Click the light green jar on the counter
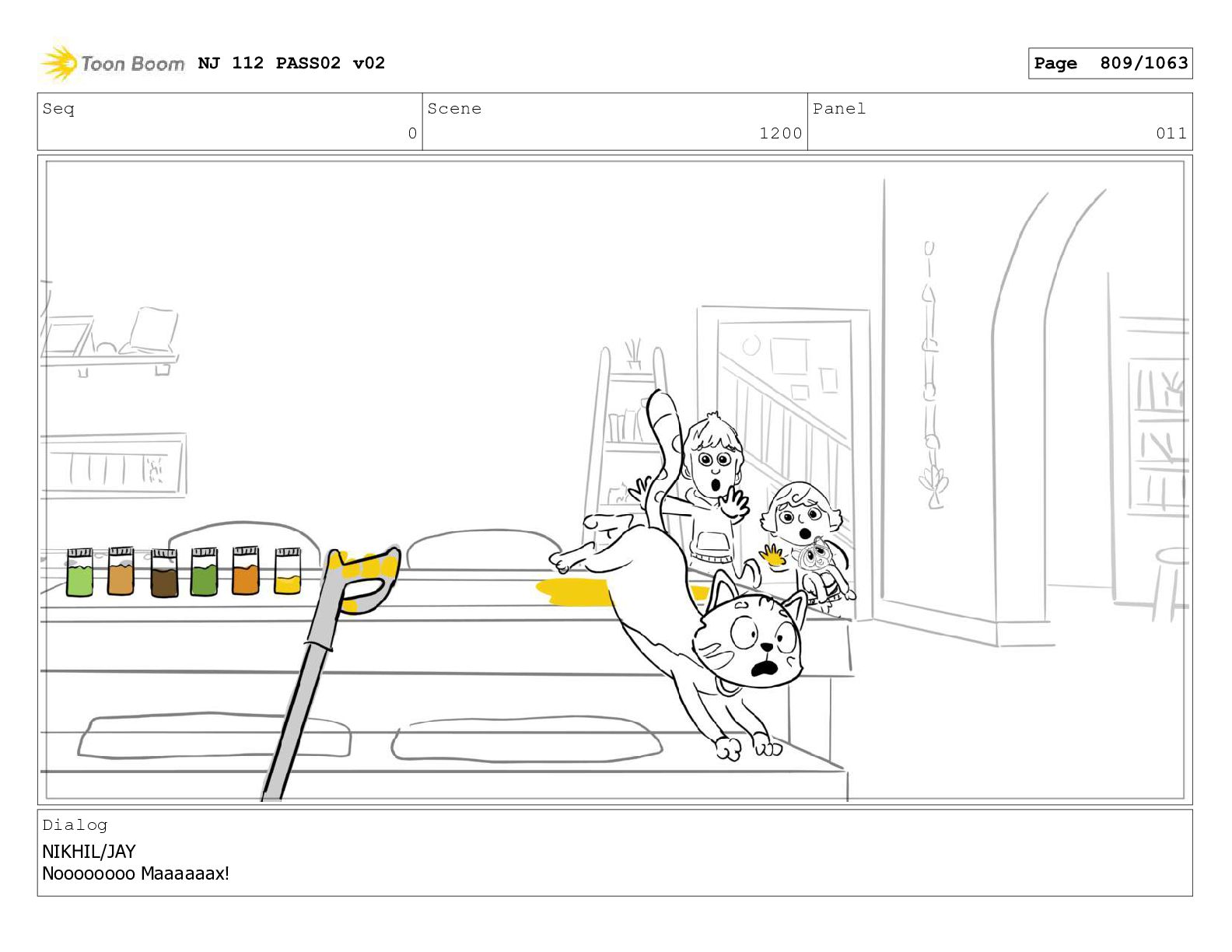 coord(80,573)
